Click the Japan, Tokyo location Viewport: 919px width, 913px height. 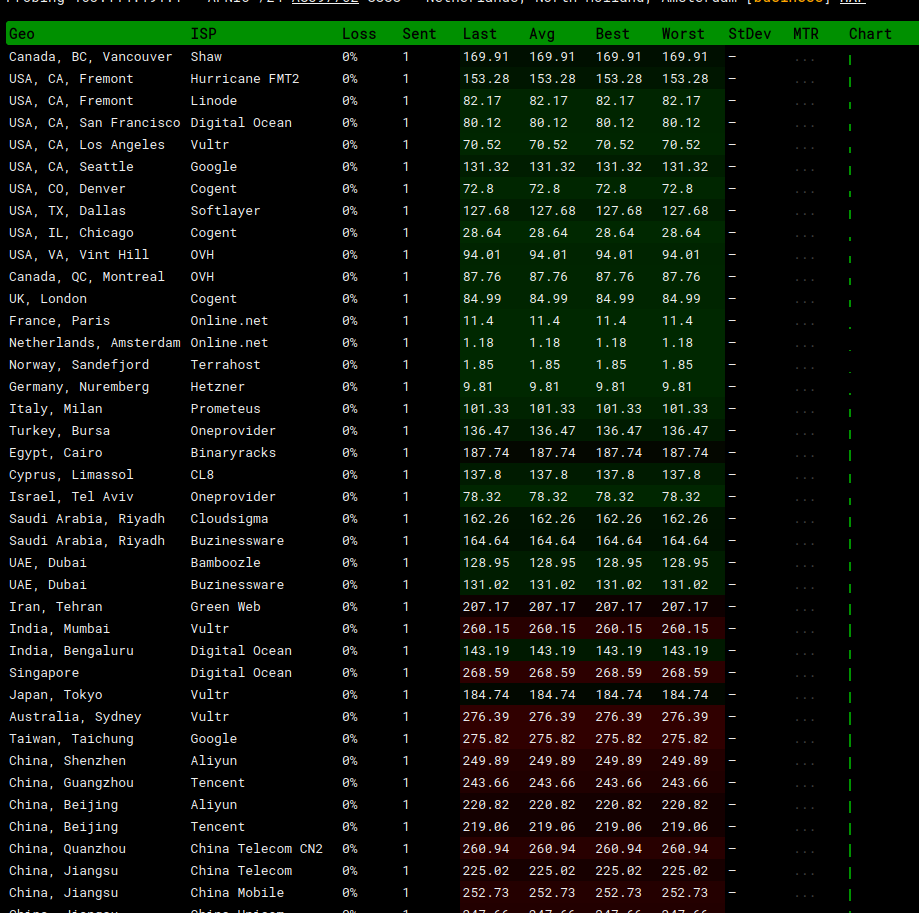tap(55, 694)
